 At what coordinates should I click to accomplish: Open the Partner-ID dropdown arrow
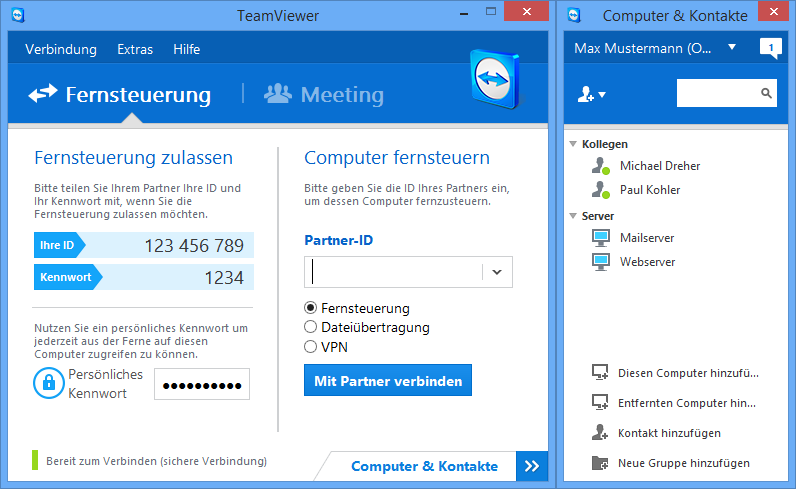(x=497, y=272)
